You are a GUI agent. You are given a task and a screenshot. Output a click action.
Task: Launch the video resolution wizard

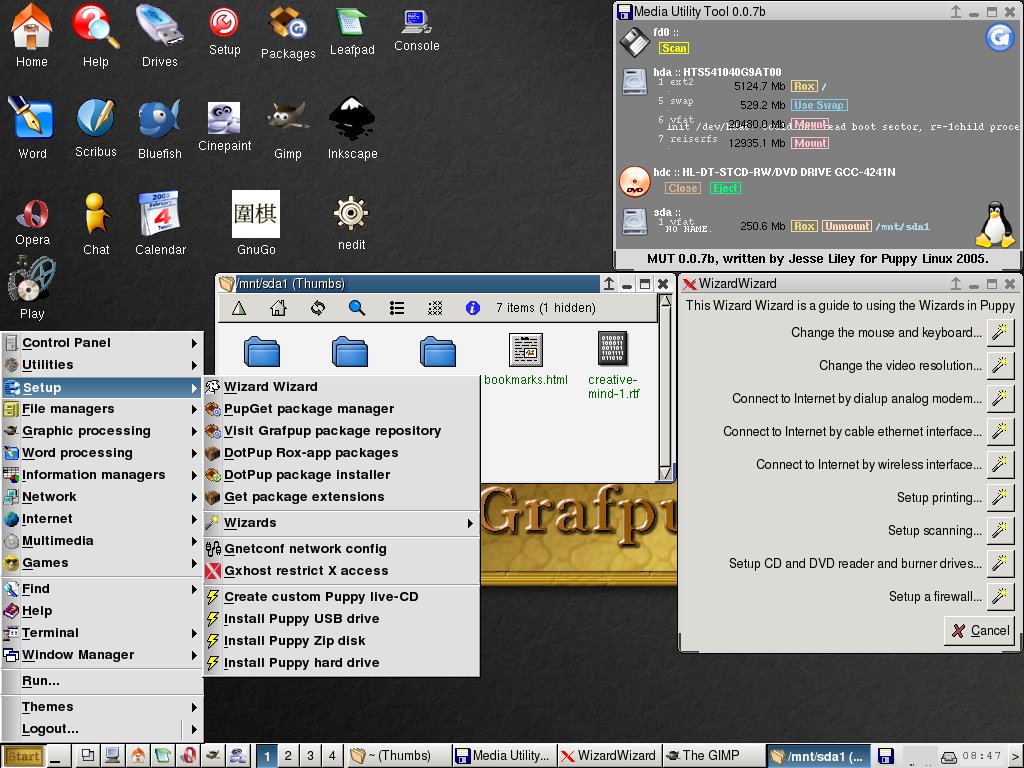click(999, 365)
